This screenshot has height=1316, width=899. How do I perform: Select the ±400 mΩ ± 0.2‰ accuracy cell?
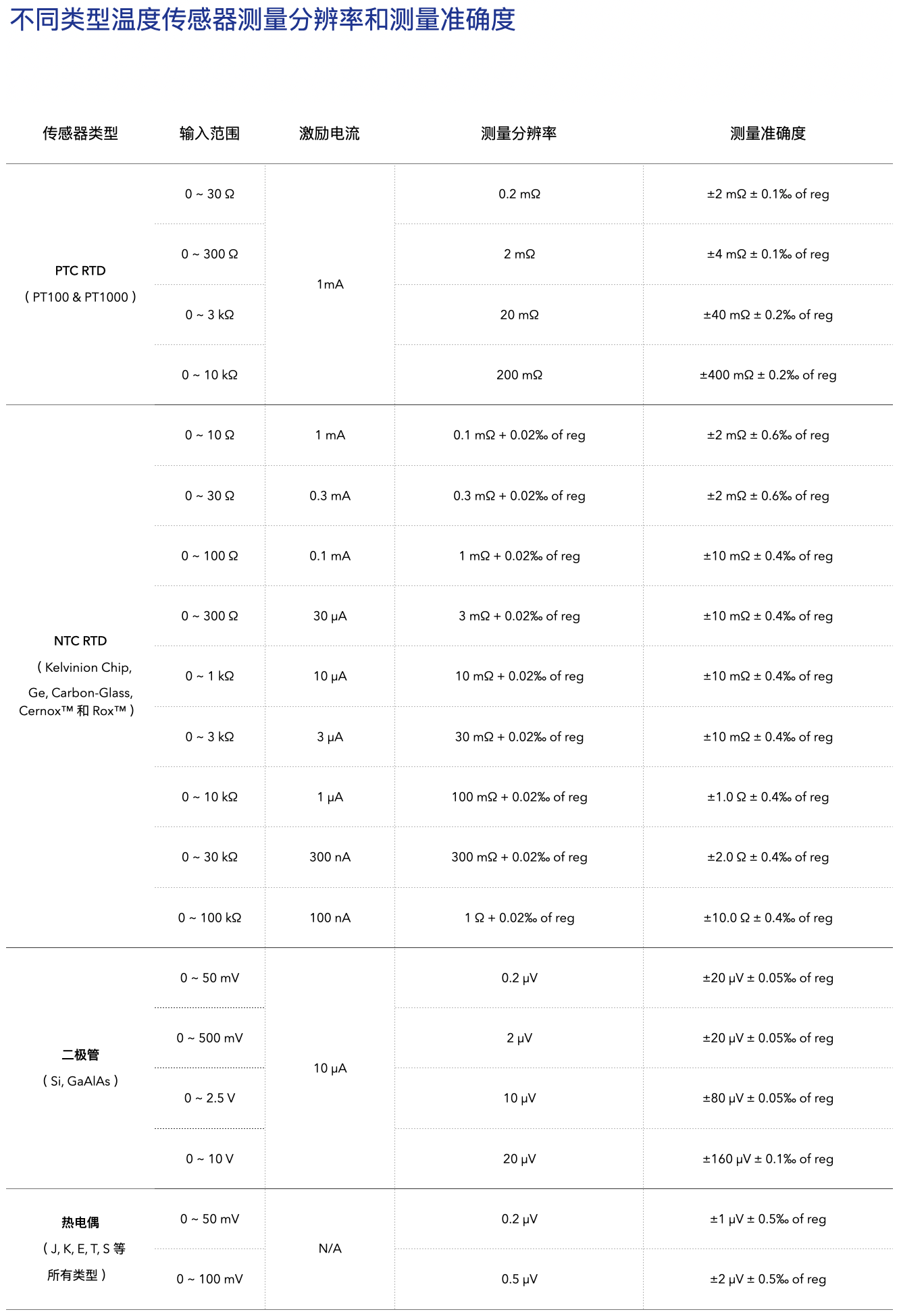(x=768, y=375)
